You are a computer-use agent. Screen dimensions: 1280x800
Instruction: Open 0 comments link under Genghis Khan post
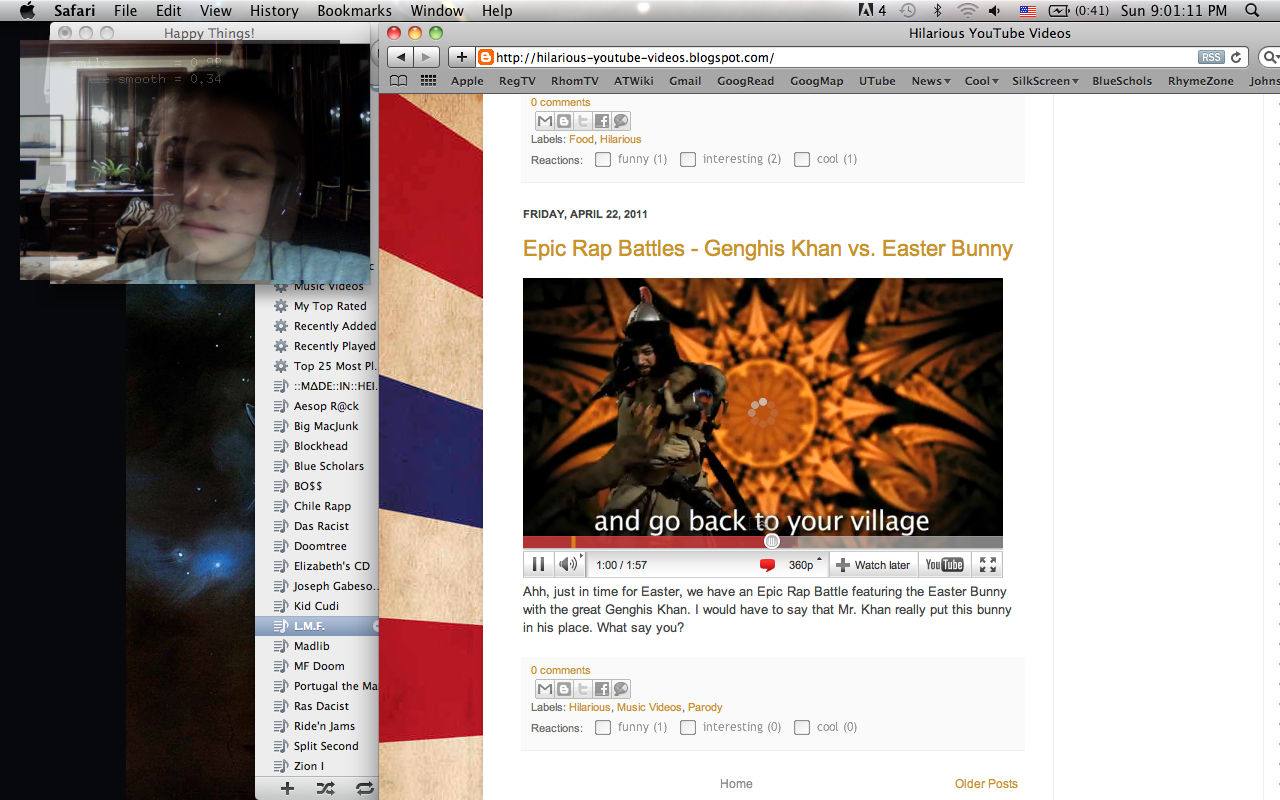[560, 670]
